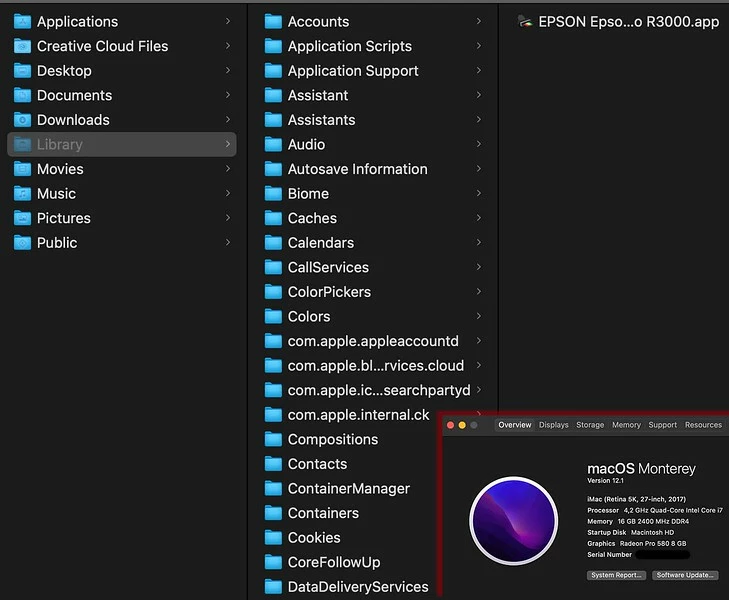Click the ColorPickers folder icon
This screenshot has width=729, height=600.
click(273, 292)
